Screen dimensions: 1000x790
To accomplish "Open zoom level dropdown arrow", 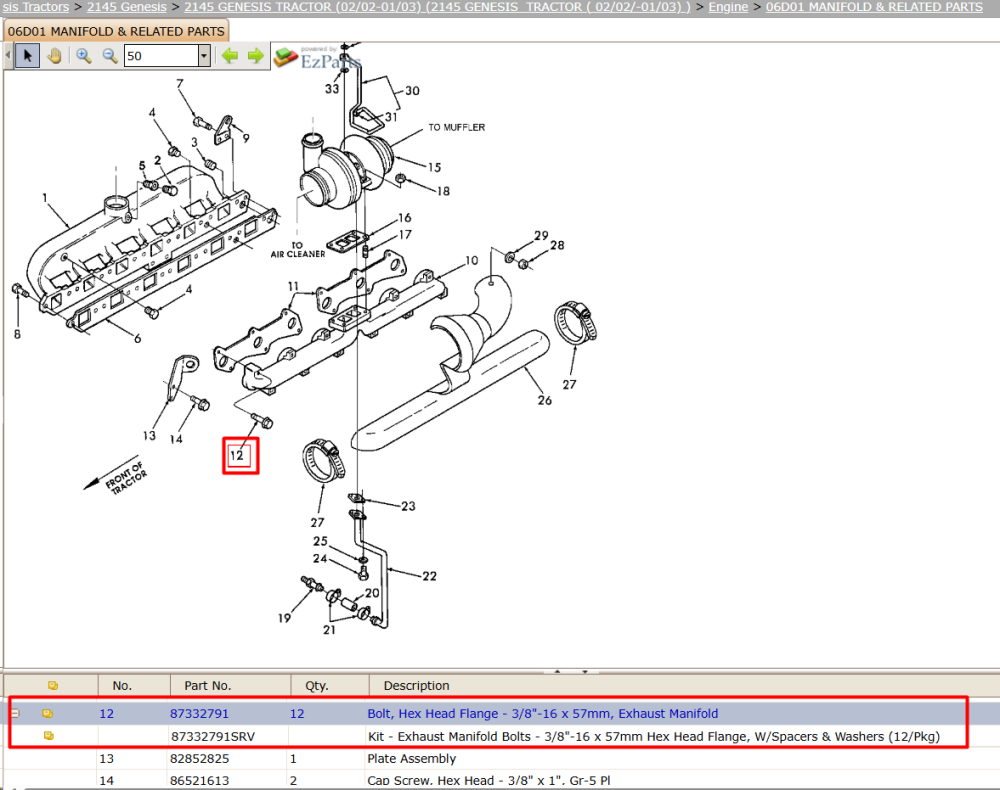I will [204, 56].
